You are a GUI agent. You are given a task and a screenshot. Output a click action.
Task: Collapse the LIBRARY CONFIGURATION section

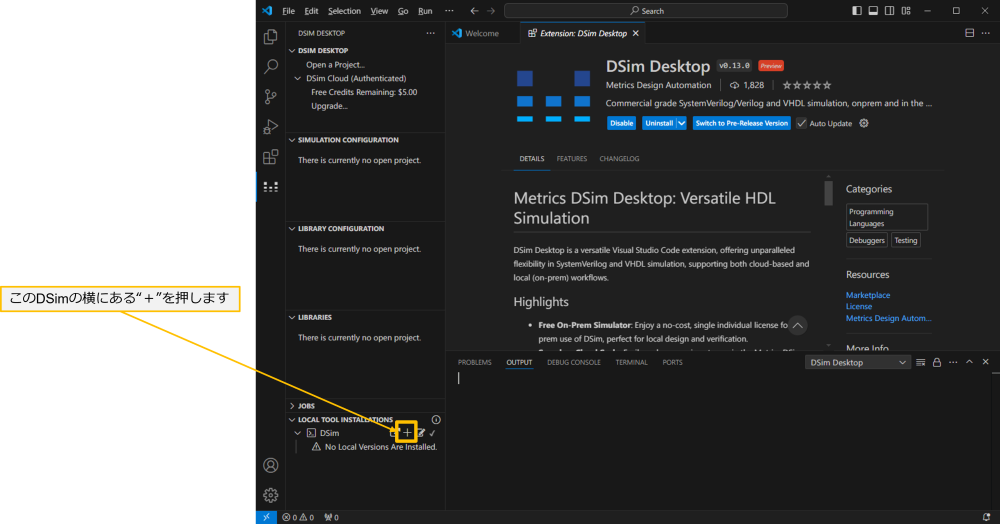[292, 228]
